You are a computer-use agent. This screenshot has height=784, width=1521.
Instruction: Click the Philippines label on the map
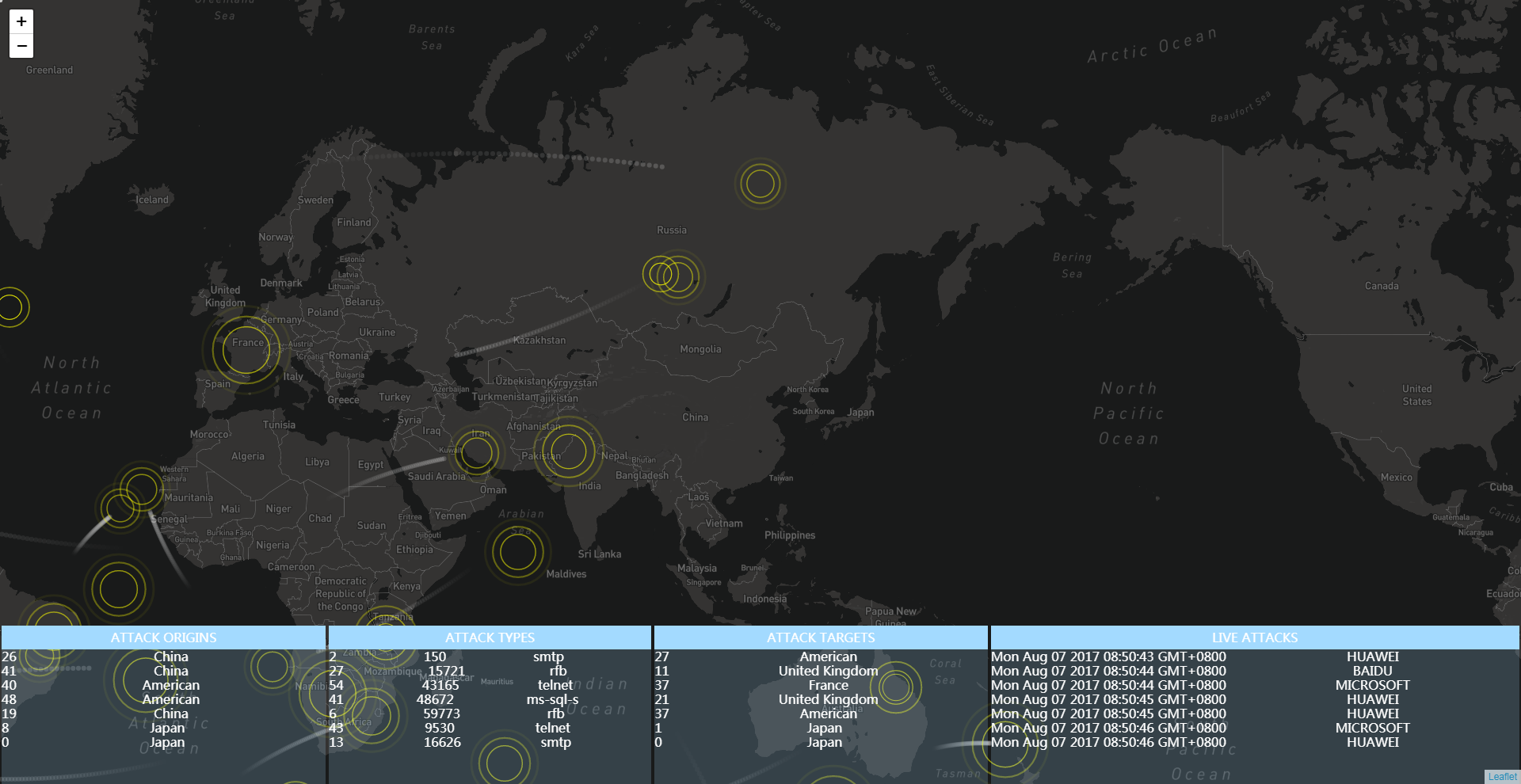pyautogui.click(x=790, y=535)
